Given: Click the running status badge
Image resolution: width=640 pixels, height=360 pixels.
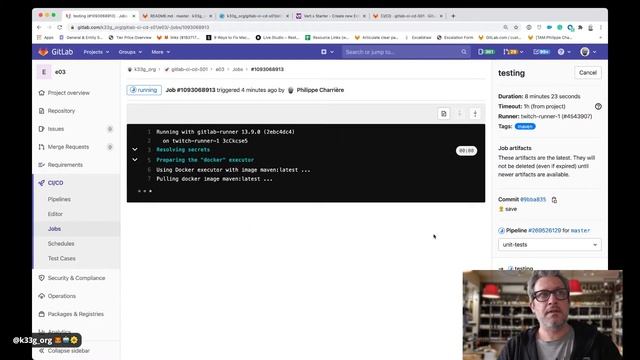Looking at the screenshot, I should coord(144,90).
